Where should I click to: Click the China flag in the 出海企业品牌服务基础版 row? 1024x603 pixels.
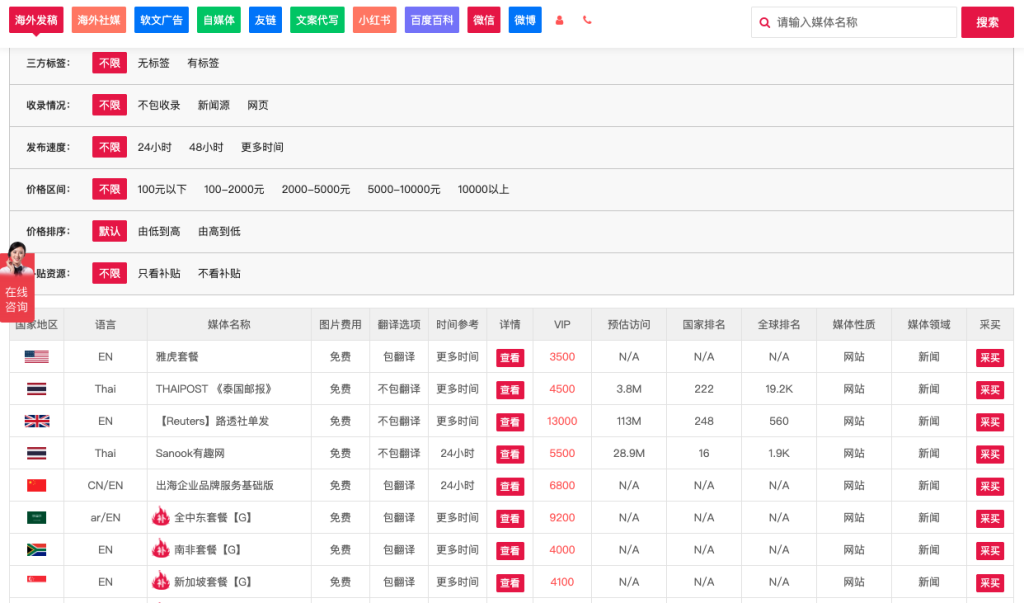35,485
